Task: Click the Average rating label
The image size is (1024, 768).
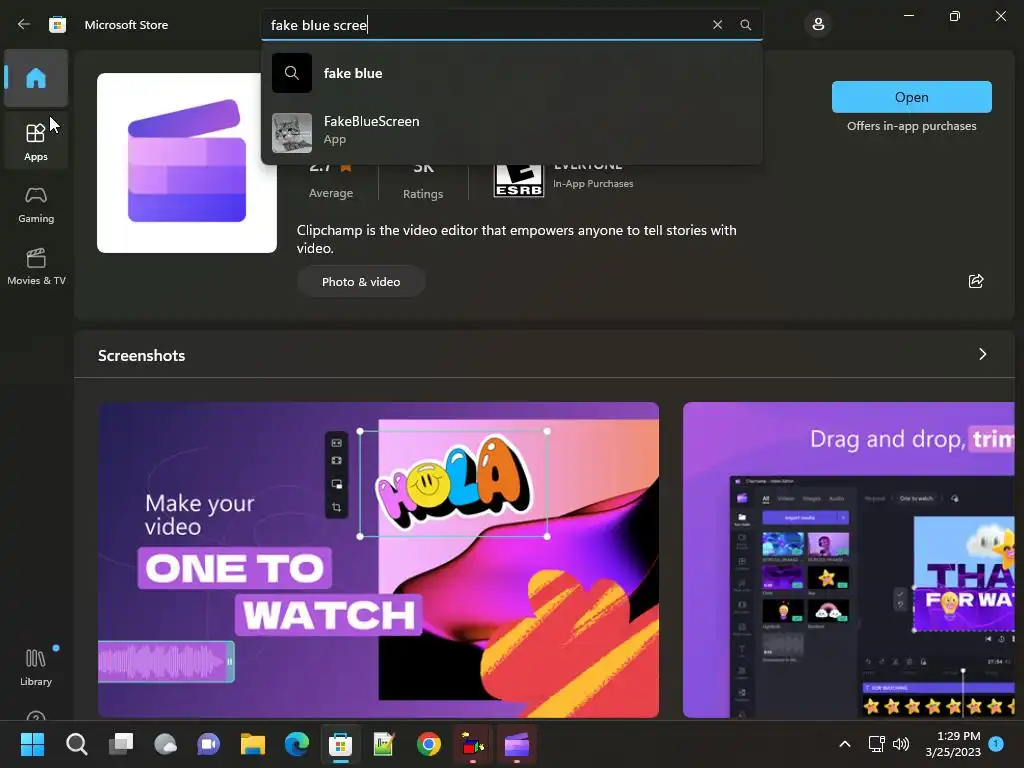Action: pos(331,193)
